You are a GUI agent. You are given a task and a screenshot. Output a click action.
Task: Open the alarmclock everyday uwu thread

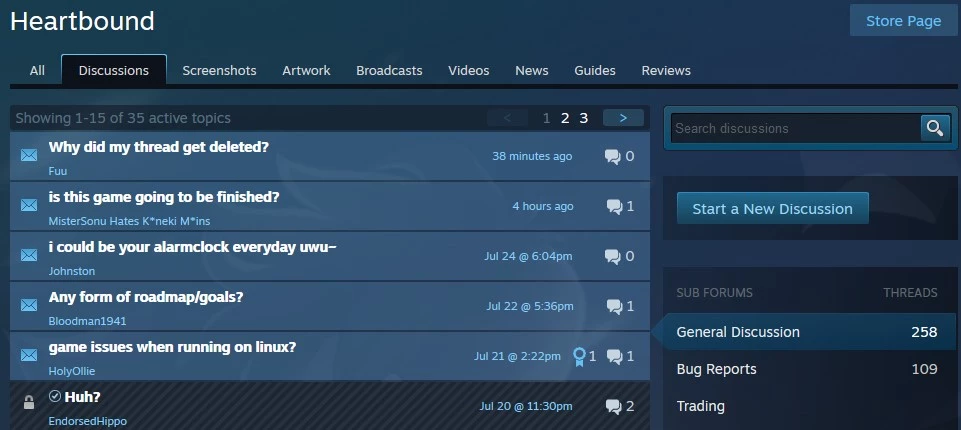[192, 247]
